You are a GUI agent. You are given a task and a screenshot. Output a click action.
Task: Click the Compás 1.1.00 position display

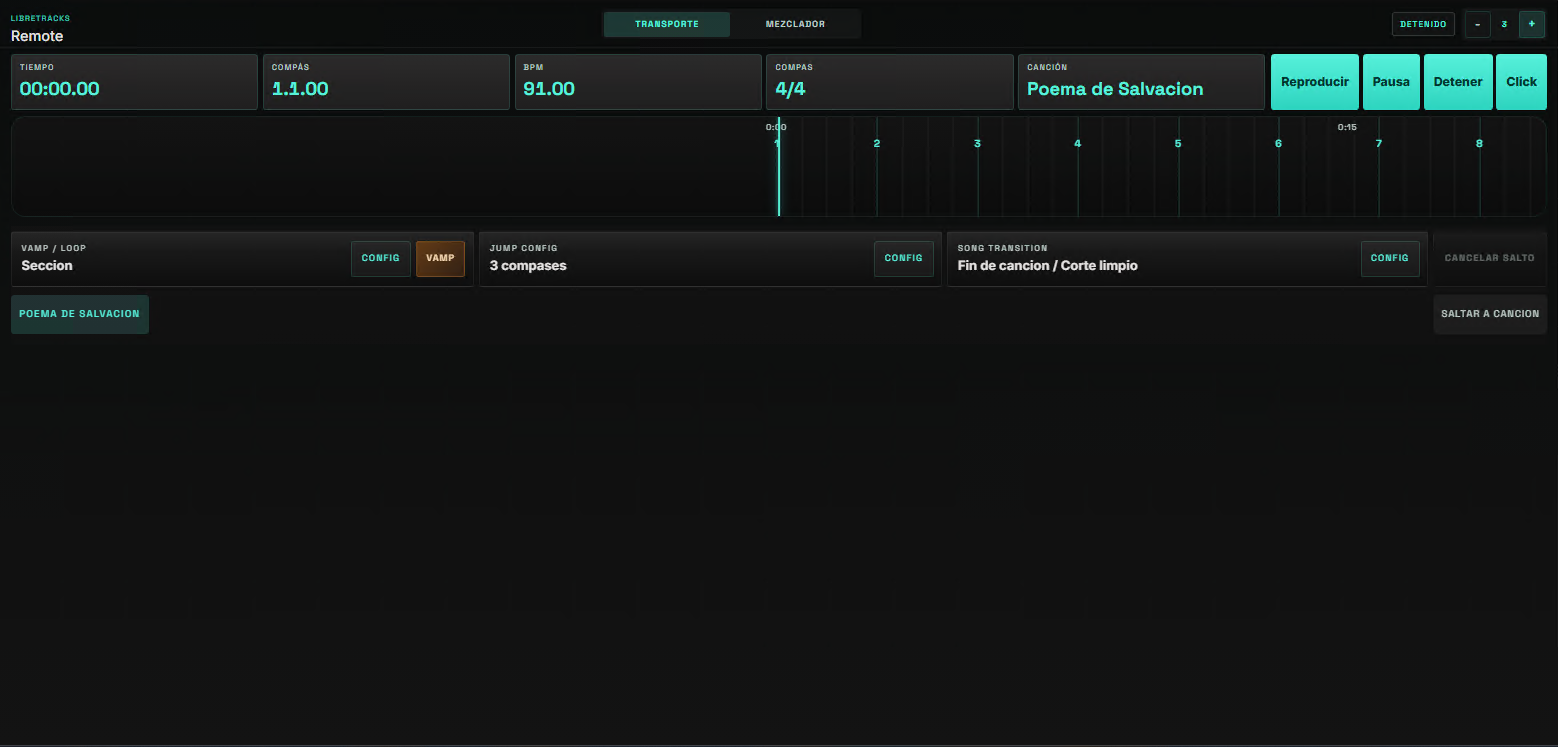(386, 82)
